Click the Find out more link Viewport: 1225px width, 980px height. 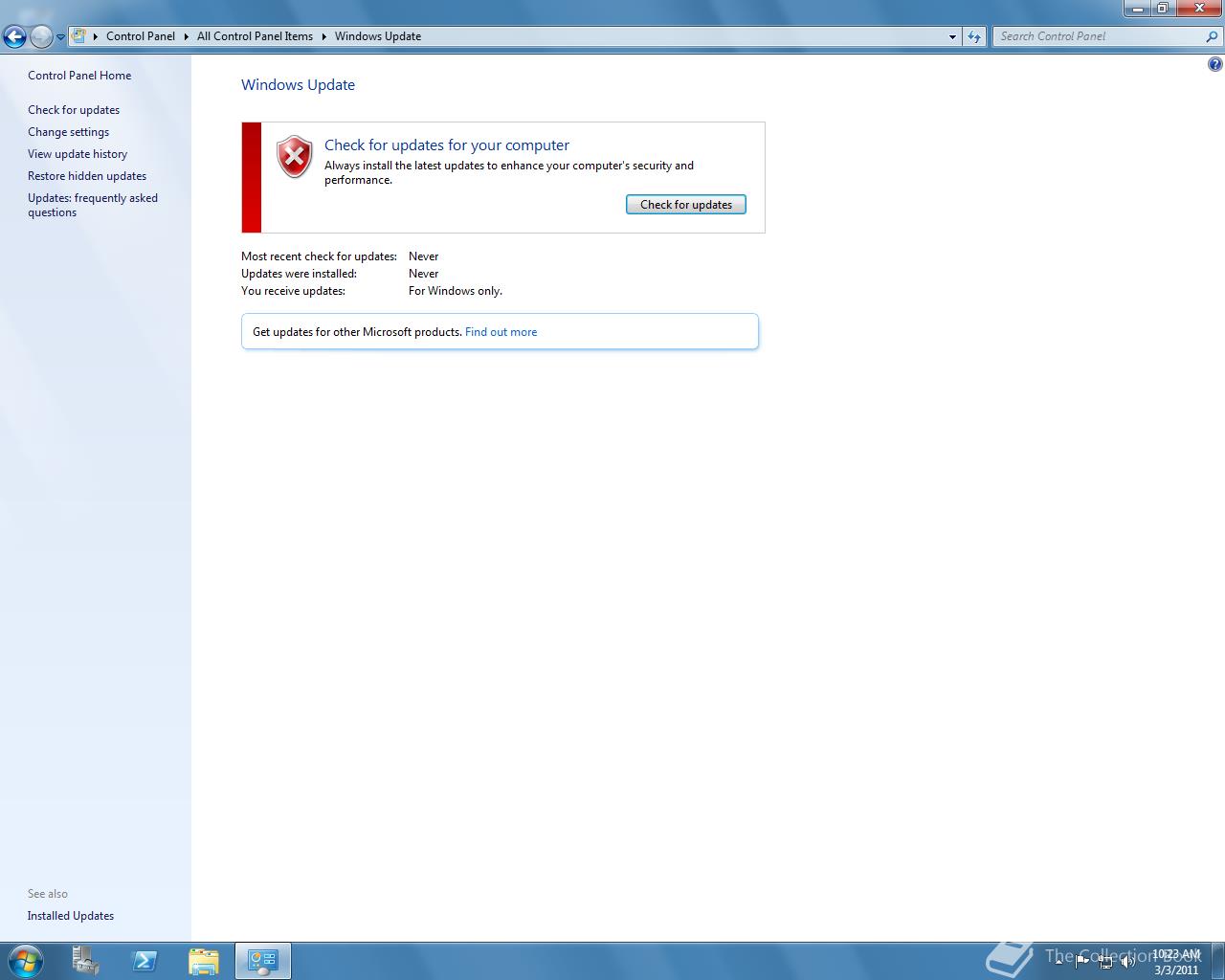point(501,332)
